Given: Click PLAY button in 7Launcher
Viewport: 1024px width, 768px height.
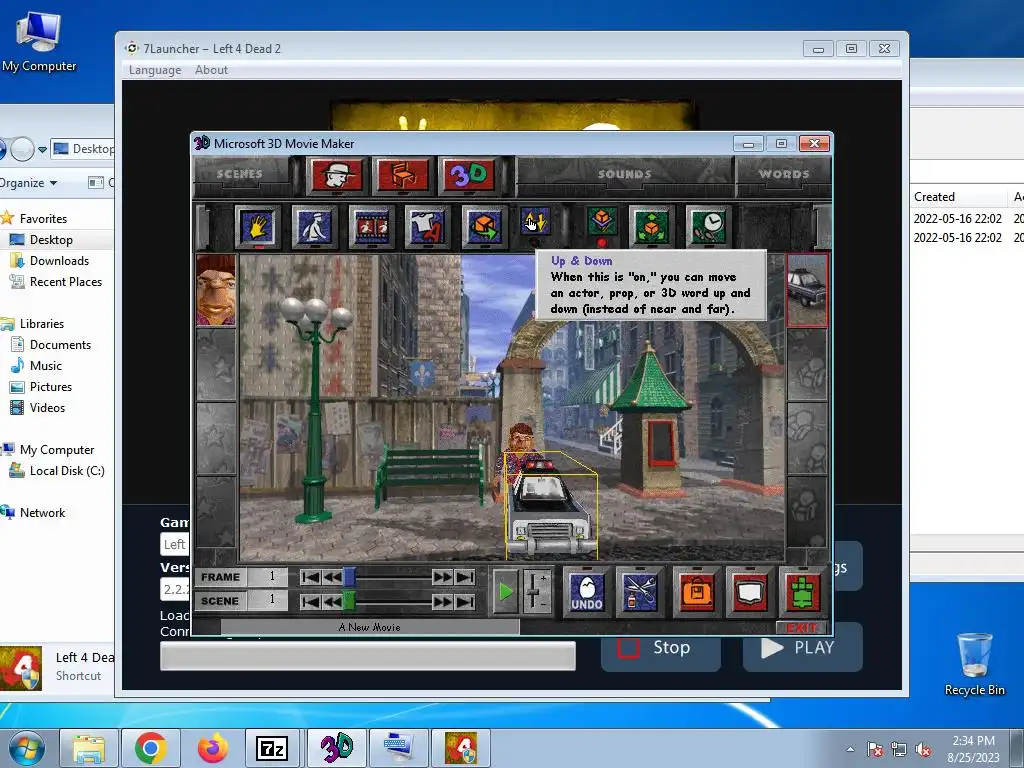Looking at the screenshot, I should pyautogui.click(x=803, y=647).
